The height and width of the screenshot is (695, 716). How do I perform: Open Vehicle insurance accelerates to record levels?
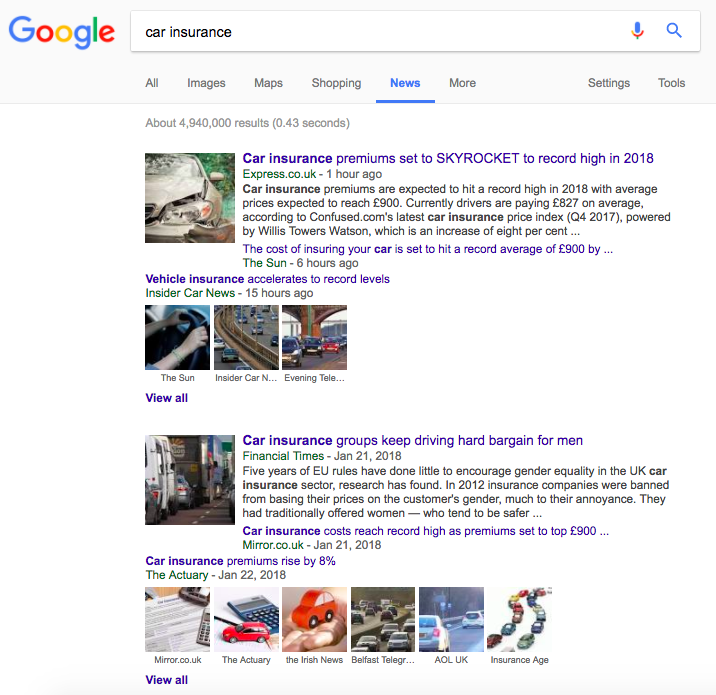pos(268,279)
